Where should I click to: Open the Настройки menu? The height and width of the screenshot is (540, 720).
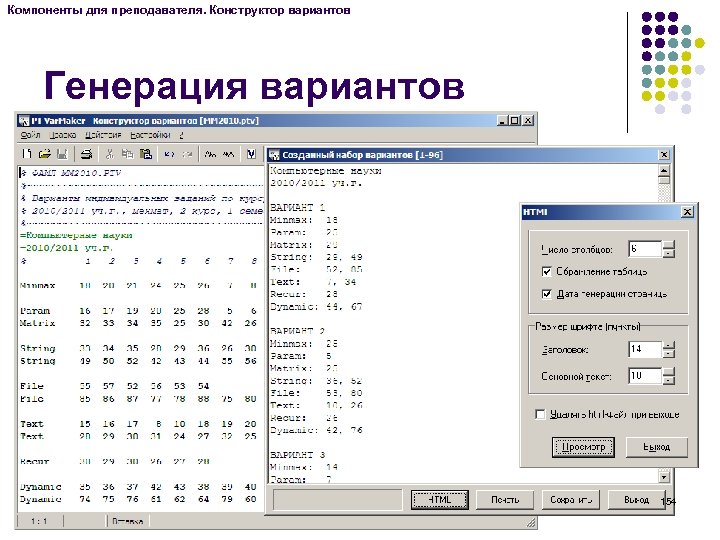[x=150, y=135]
